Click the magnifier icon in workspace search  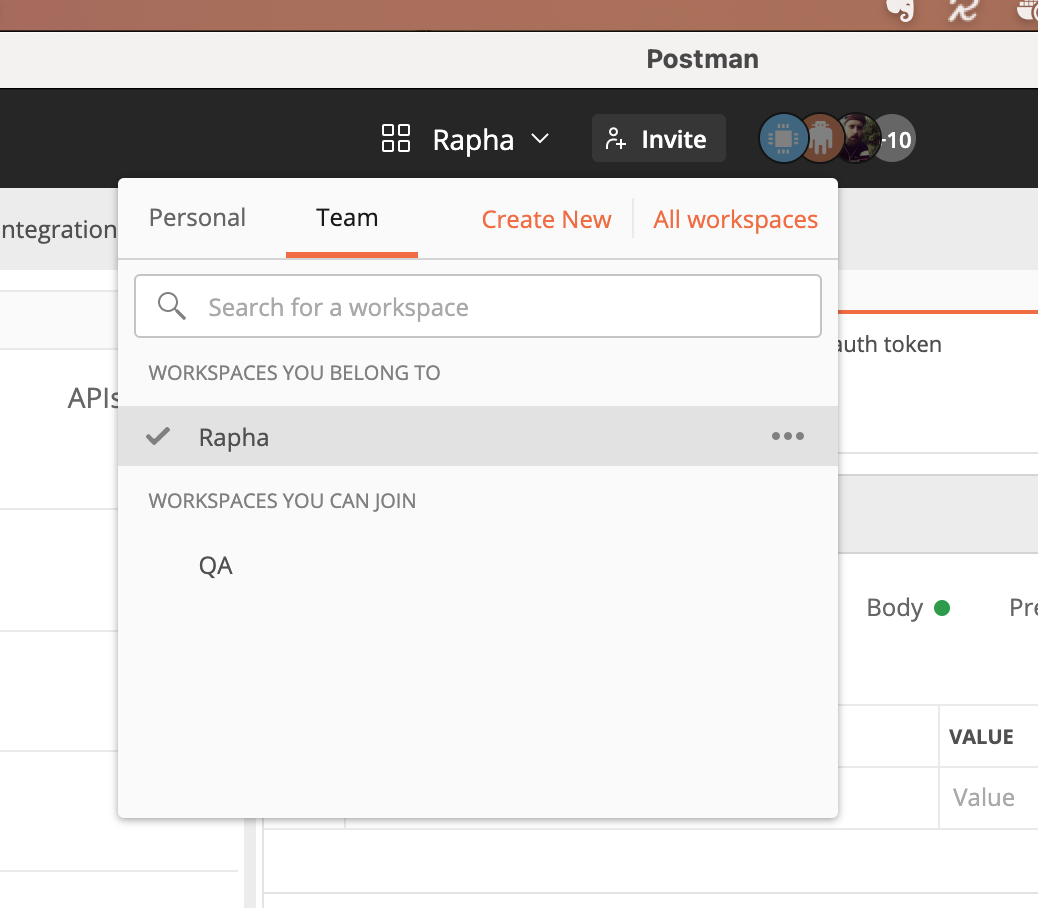click(x=172, y=307)
